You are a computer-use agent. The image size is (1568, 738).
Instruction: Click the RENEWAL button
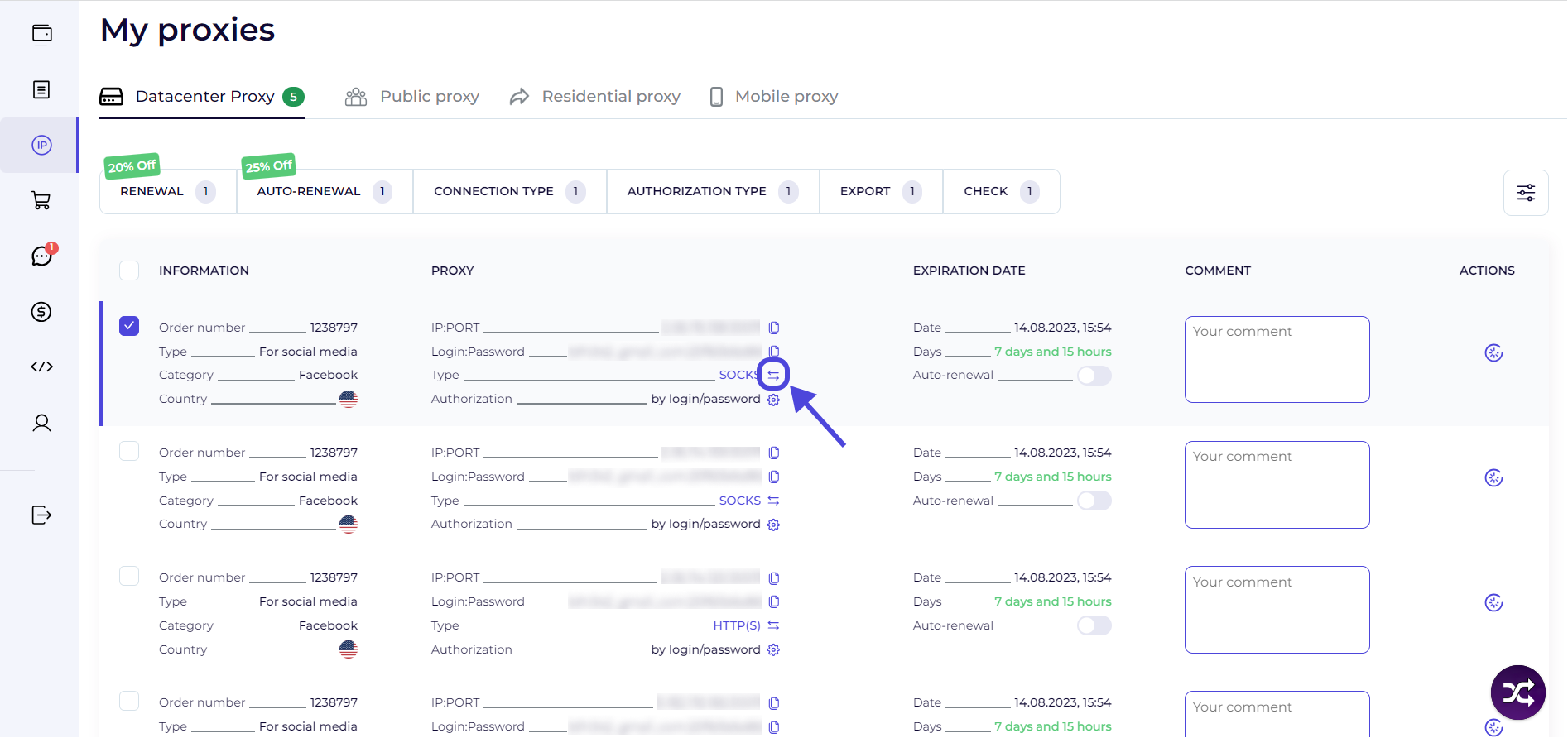[x=168, y=192]
